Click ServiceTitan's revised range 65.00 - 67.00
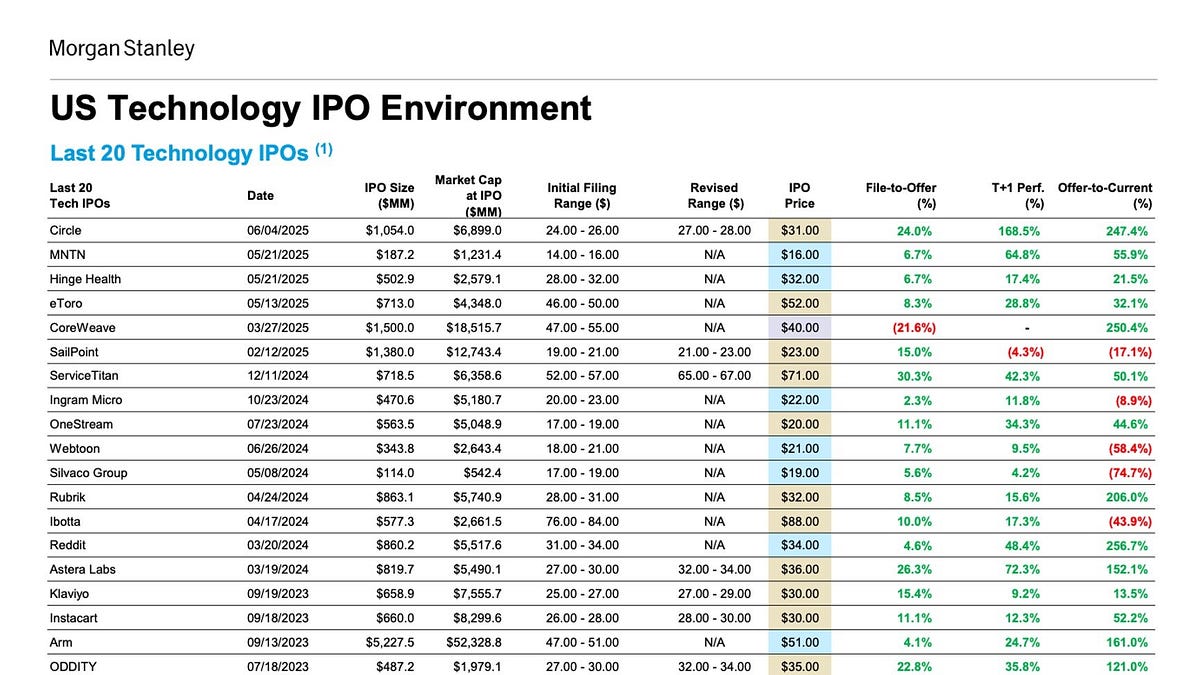 [x=715, y=376]
